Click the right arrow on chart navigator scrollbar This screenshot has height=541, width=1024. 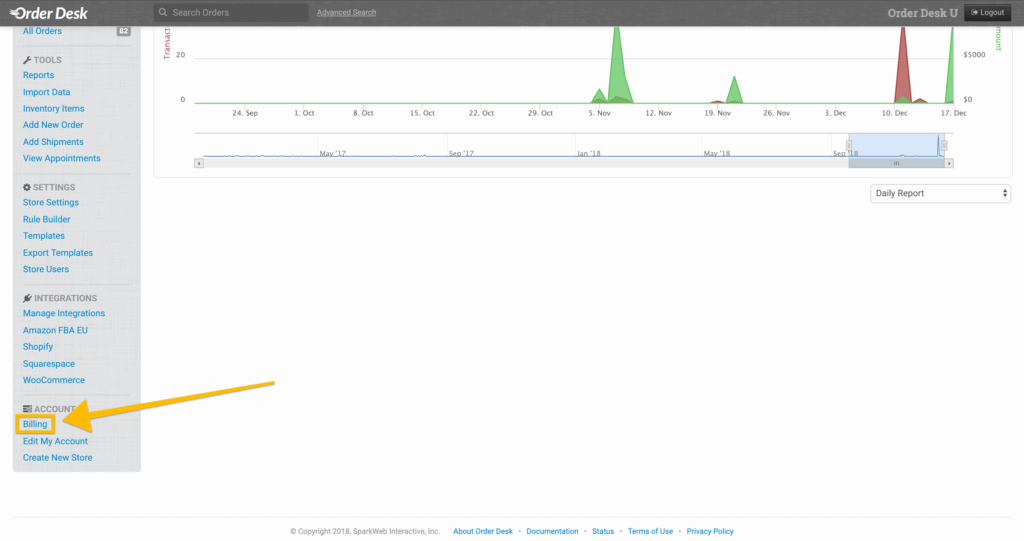[x=949, y=163]
